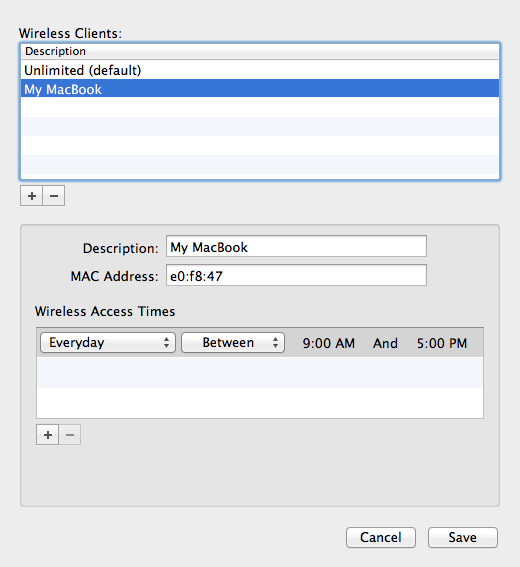The height and width of the screenshot is (567, 520).
Task: Click the Everyday dropdown arrows
Action: coord(166,342)
